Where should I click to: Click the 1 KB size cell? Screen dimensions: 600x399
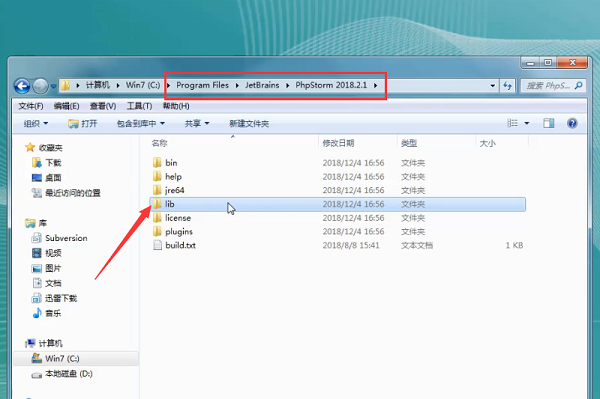click(514, 246)
